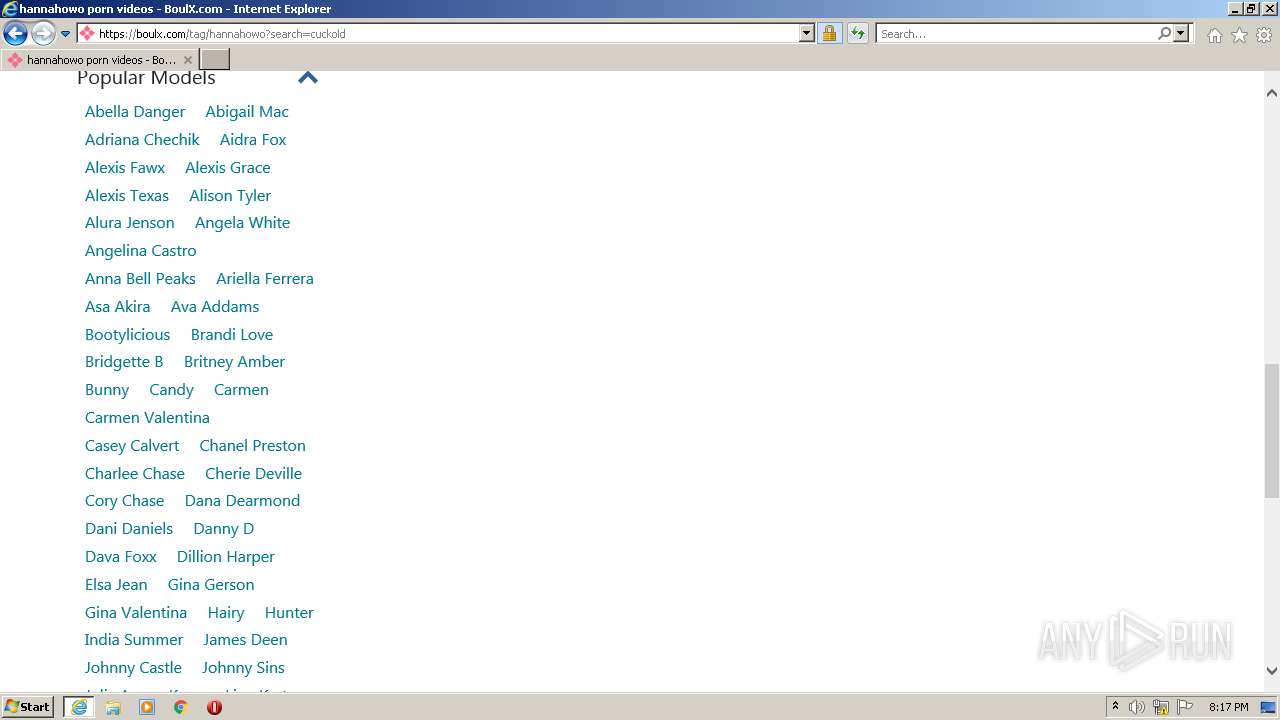This screenshot has width=1280, height=720.
Task: Select the hannahowo videos browser tab
Action: click(x=100, y=60)
